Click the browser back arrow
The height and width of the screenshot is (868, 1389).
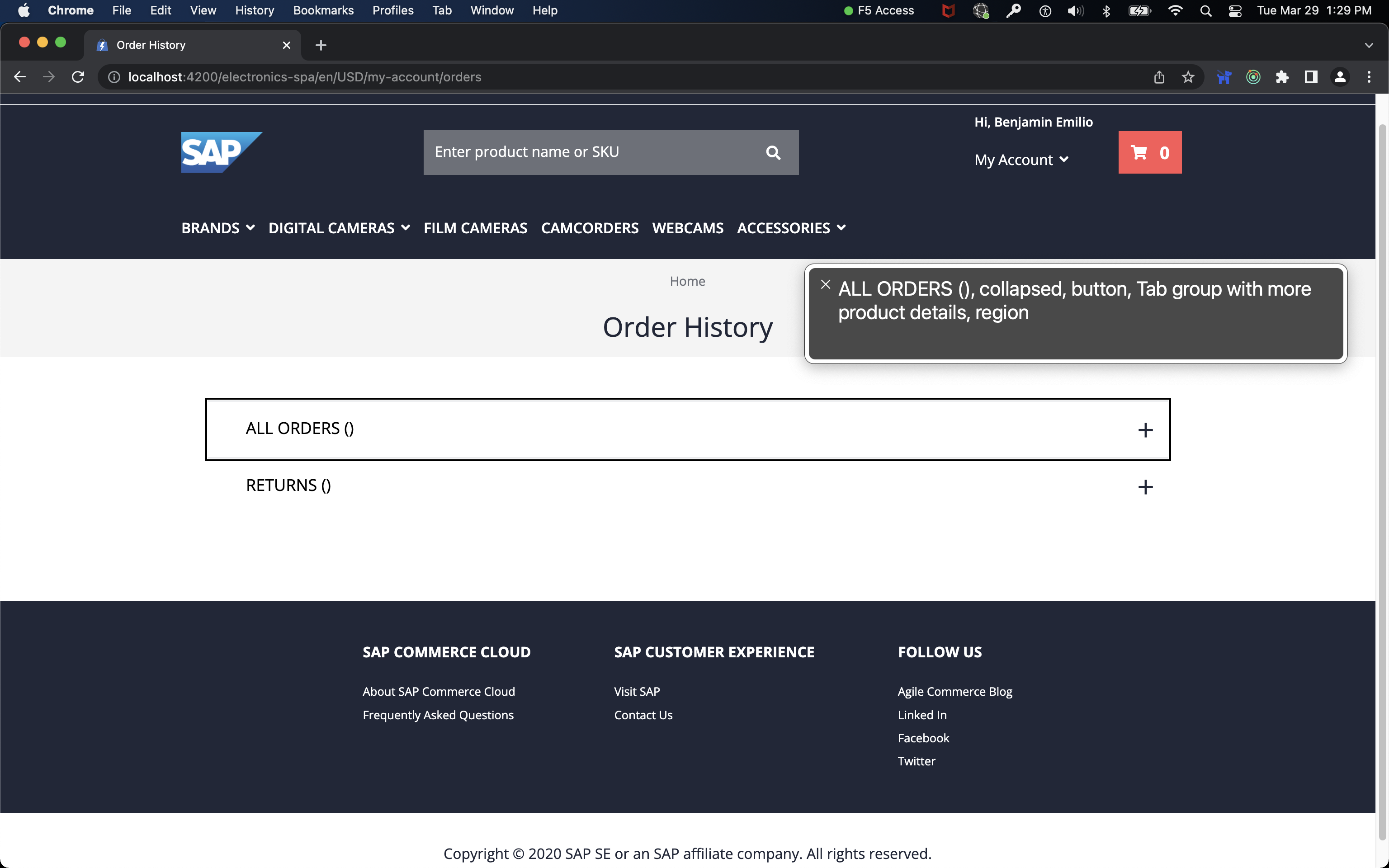pos(20,77)
